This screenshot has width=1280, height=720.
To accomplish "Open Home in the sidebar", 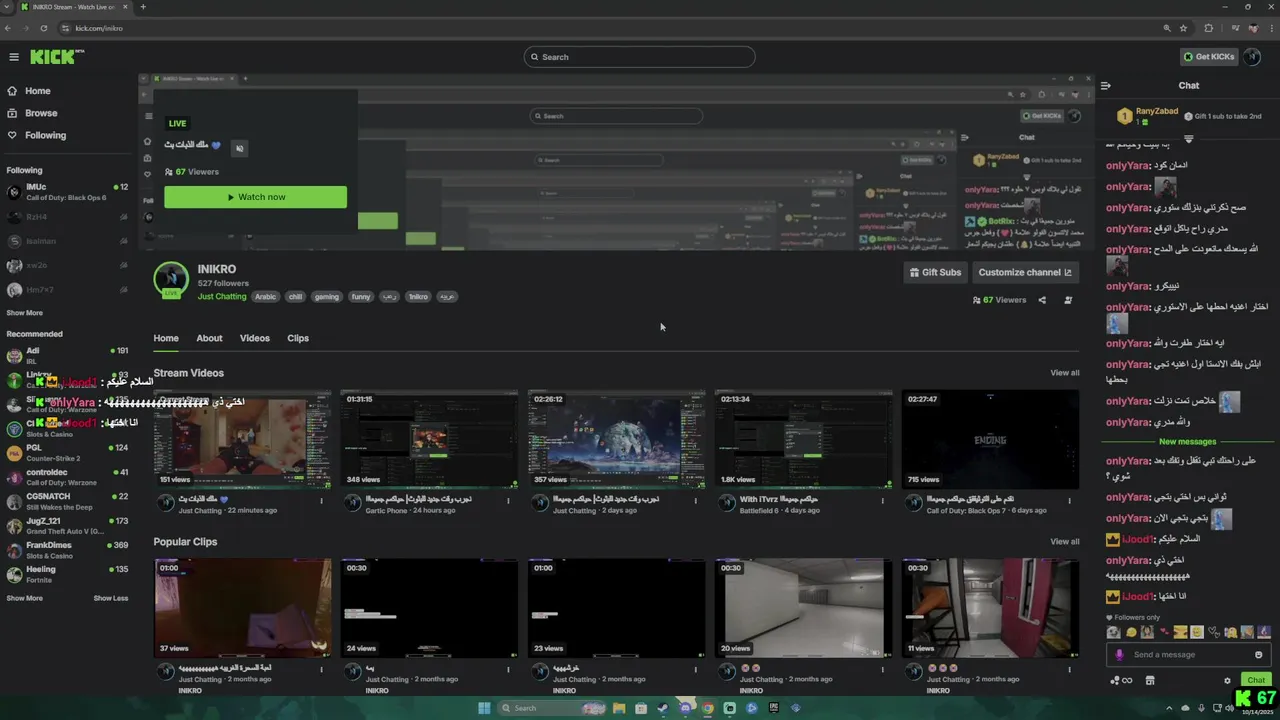I will (38, 91).
